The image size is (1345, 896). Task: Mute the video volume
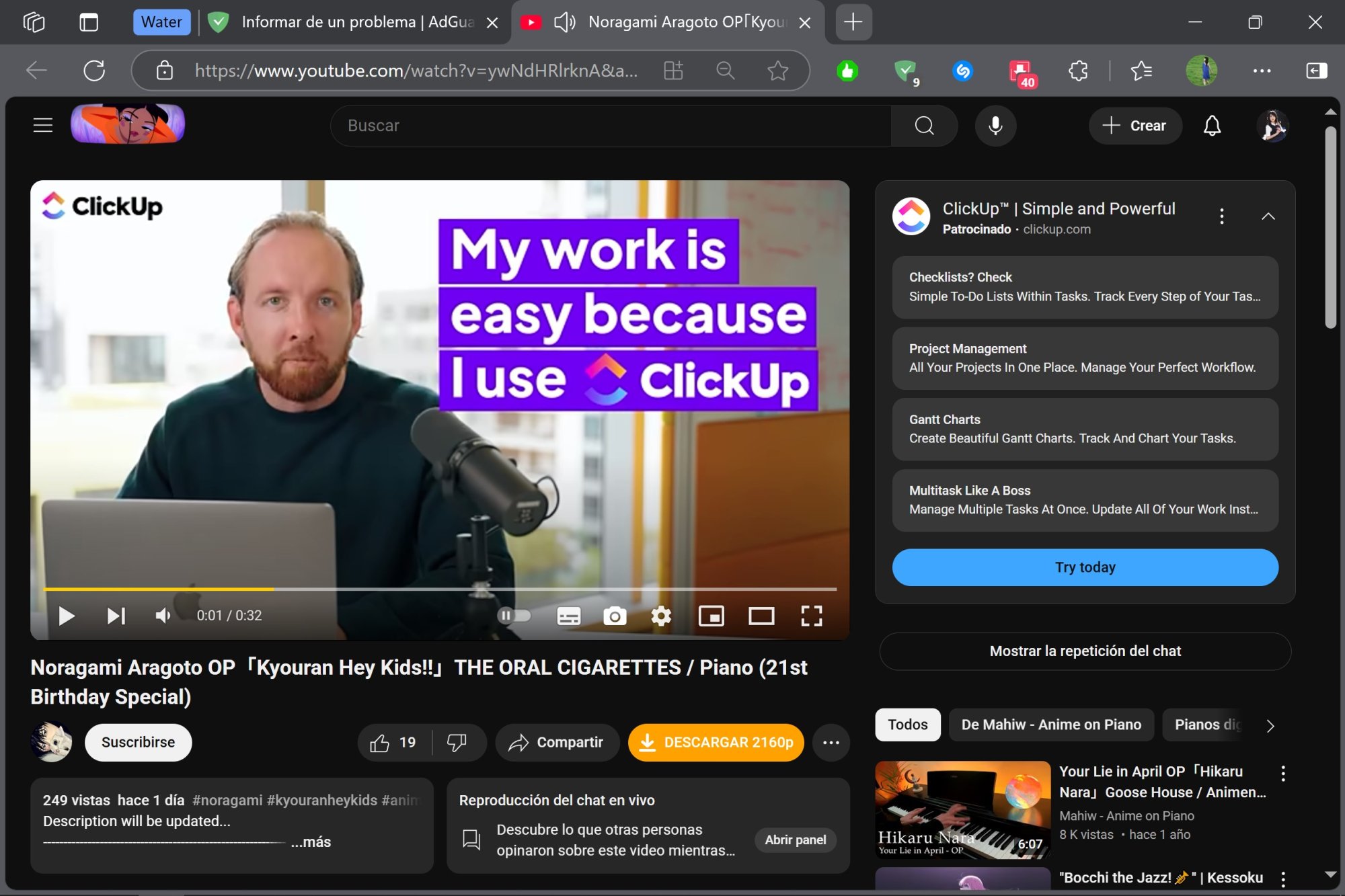coord(163,616)
